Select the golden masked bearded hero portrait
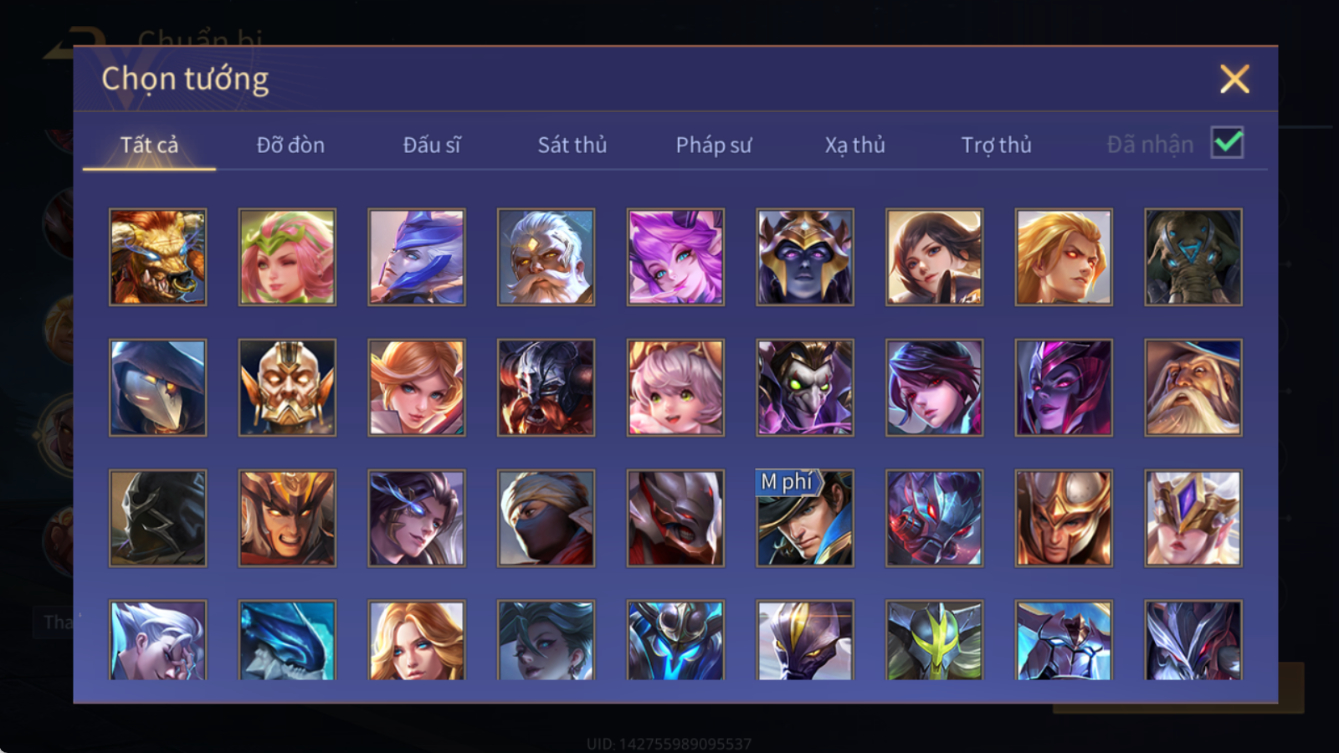 click(287, 387)
